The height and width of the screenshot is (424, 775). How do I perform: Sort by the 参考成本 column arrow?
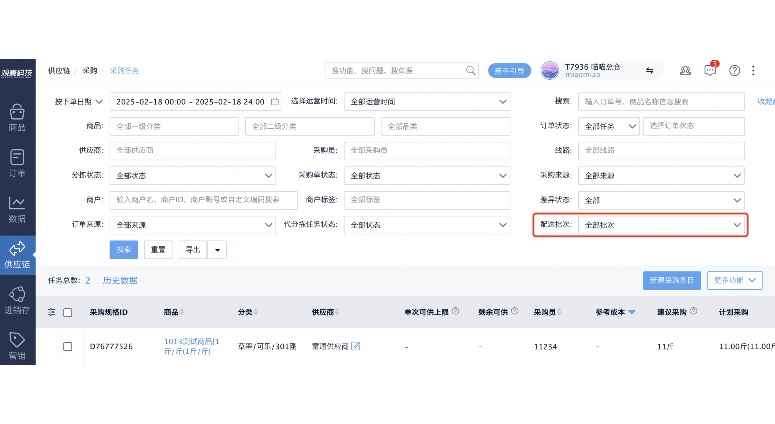pos(632,312)
